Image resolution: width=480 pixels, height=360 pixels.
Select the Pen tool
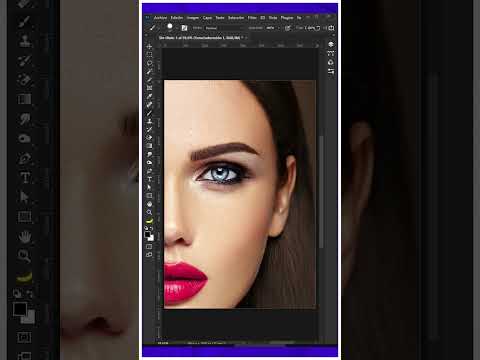point(149,171)
